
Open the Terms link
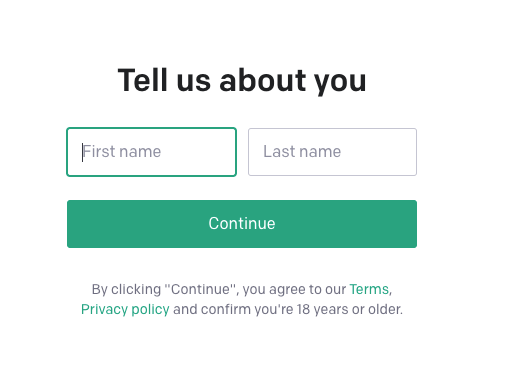tap(369, 289)
